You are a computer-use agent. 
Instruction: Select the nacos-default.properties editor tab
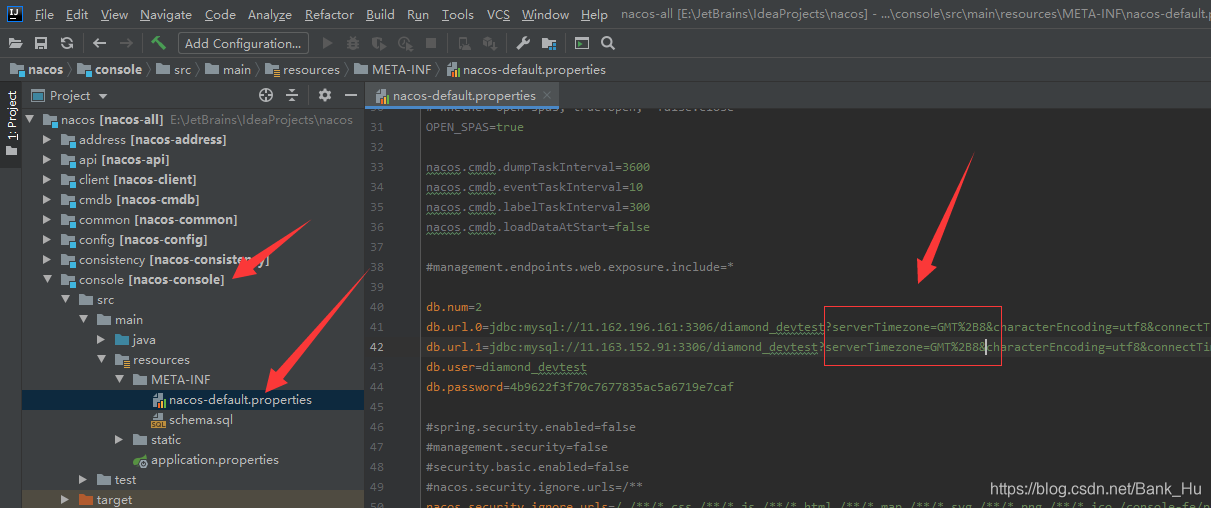463,96
